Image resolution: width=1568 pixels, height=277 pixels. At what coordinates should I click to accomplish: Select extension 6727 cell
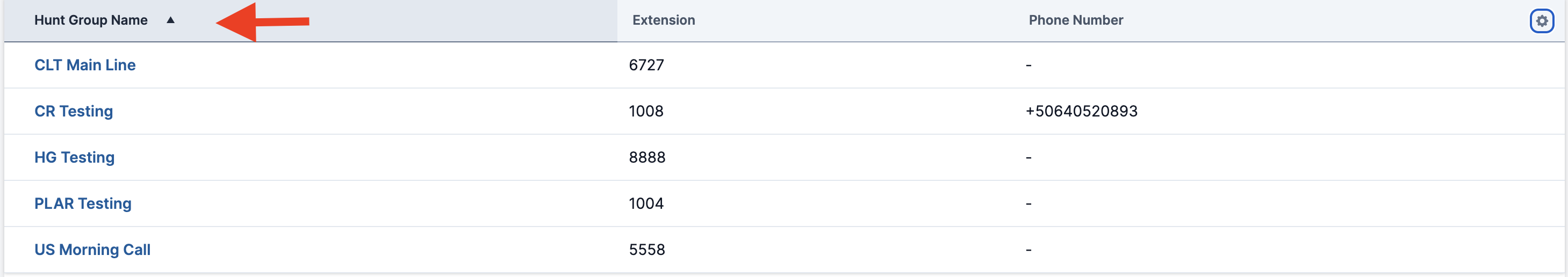[646, 65]
